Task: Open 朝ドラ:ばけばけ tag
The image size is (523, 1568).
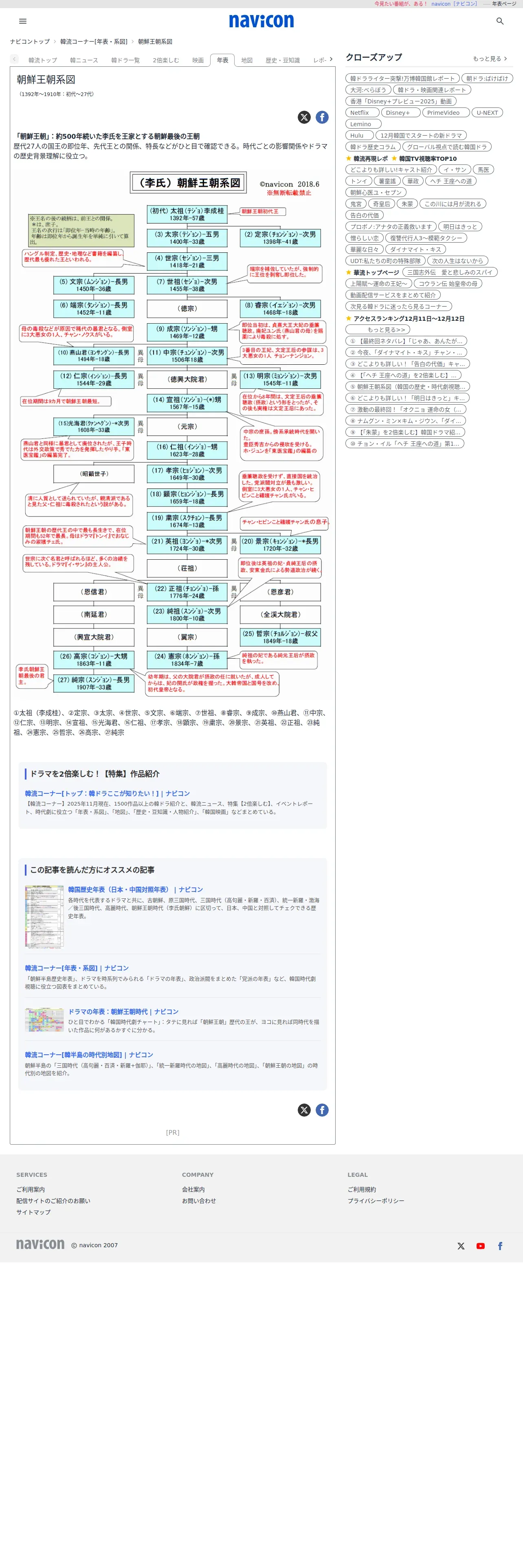Action: click(x=487, y=79)
